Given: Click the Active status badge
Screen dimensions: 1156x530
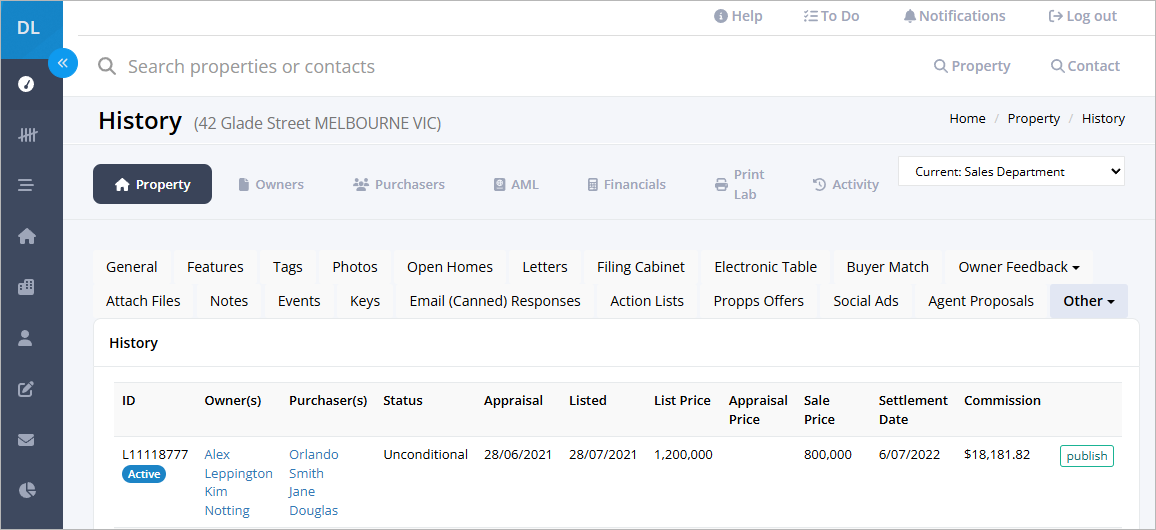Looking at the screenshot, I should (x=144, y=474).
